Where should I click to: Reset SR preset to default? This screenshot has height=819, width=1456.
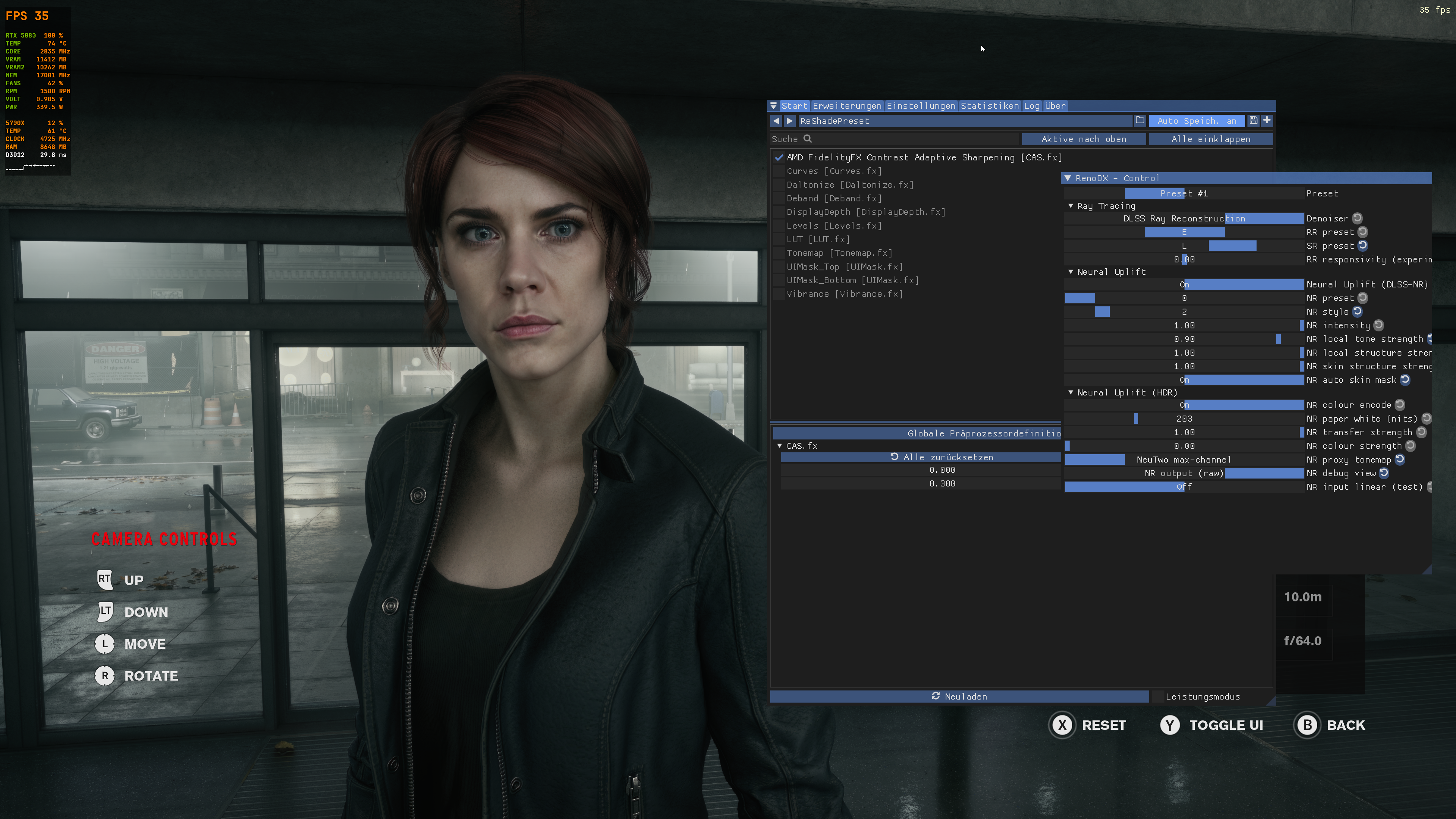[x=1363, y=245]
